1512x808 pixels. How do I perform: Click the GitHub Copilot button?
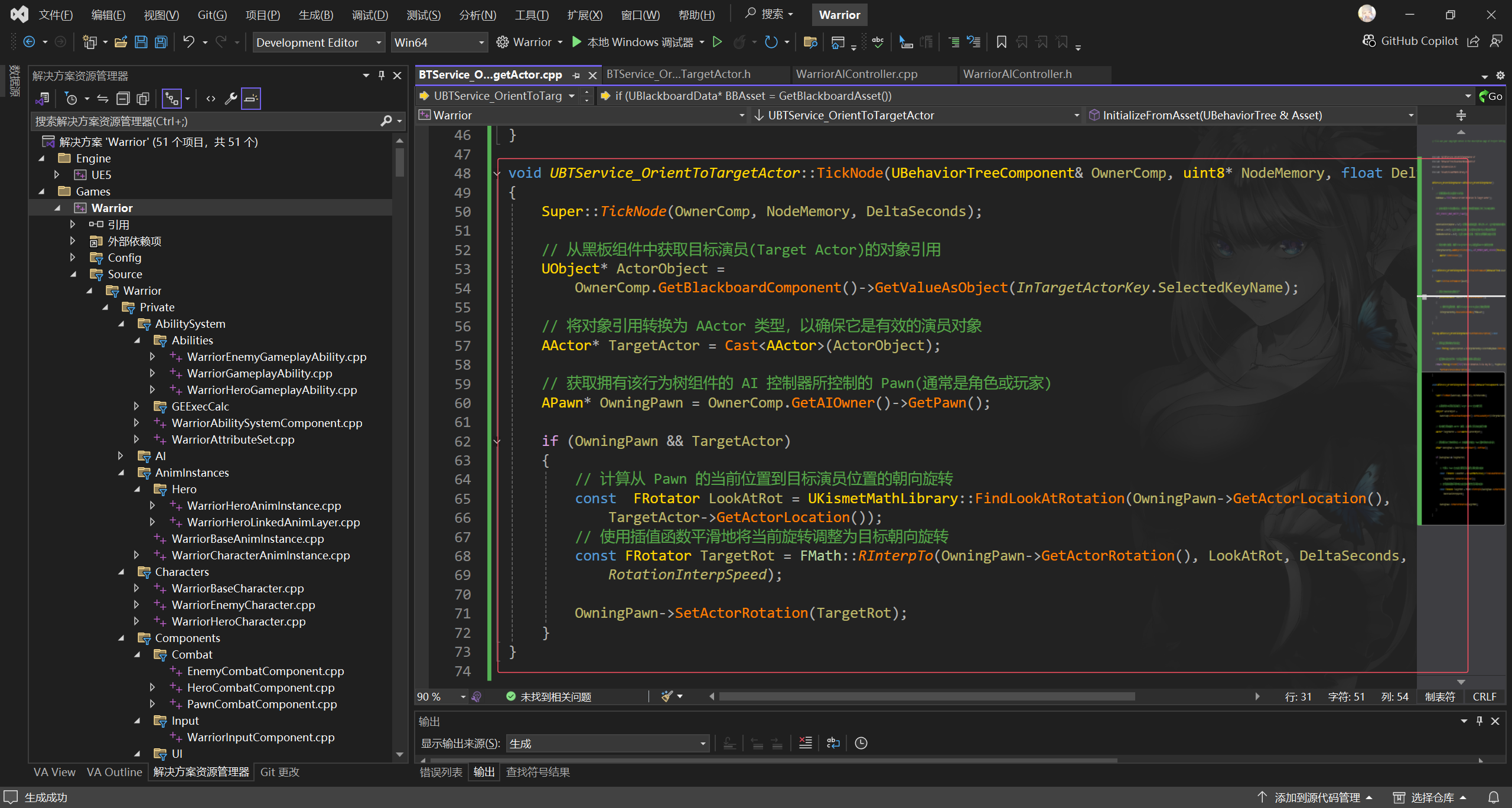[1410, 41]
